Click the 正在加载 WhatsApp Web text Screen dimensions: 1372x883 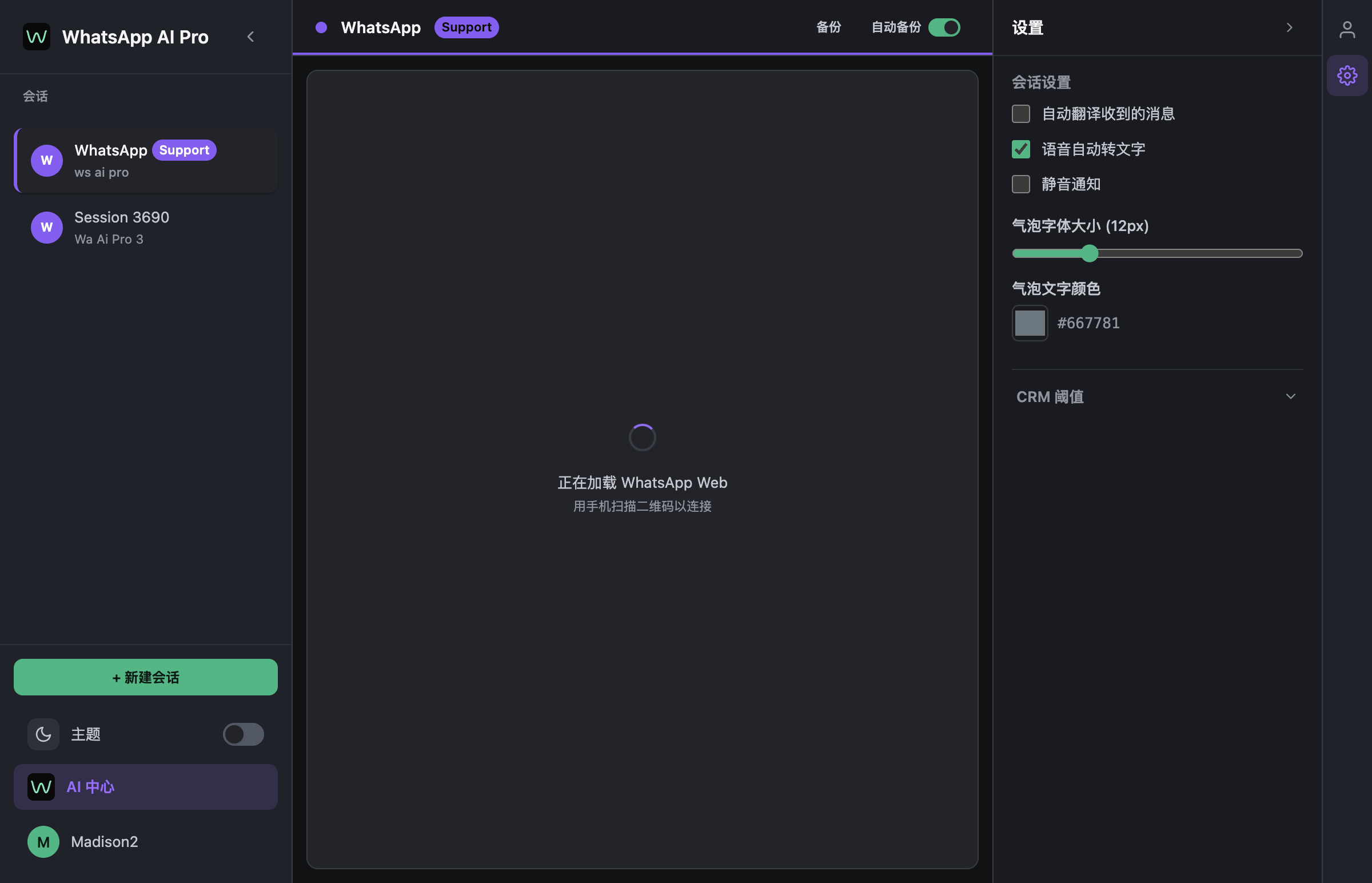(x=643, y=483)
